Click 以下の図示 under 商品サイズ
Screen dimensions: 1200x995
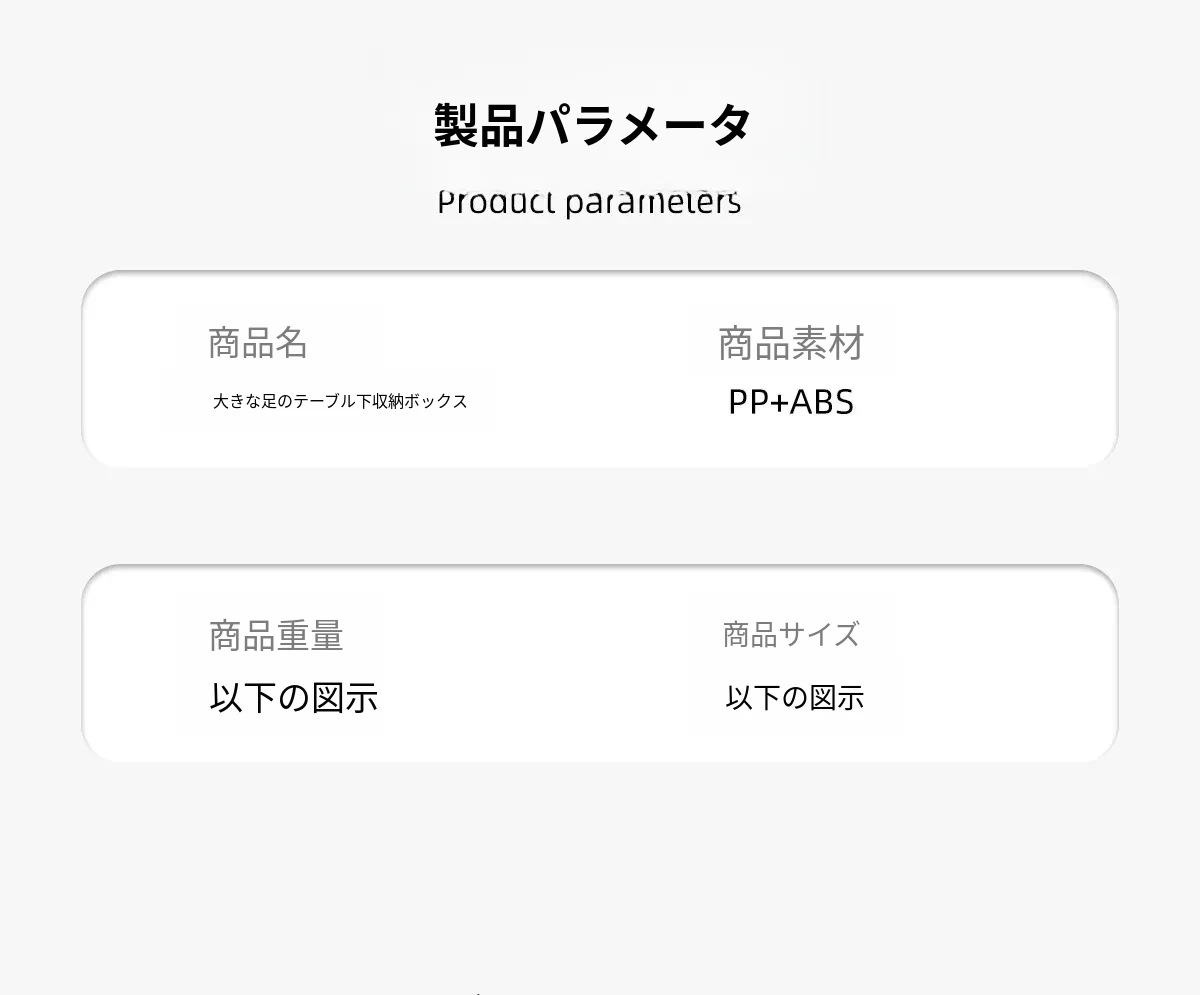click(x=795, y=697)
